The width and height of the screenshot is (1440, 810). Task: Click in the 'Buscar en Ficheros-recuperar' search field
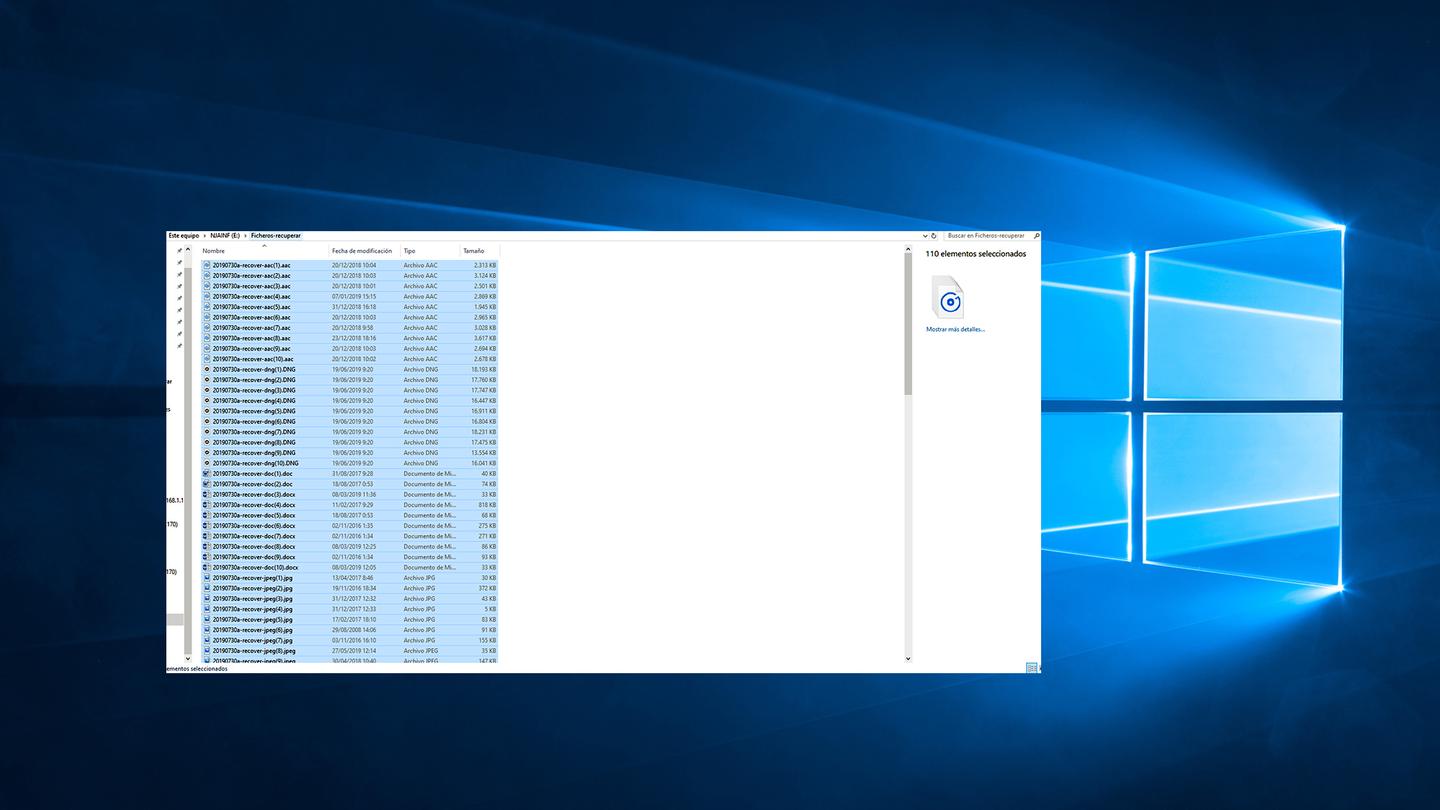coord(985,236)
